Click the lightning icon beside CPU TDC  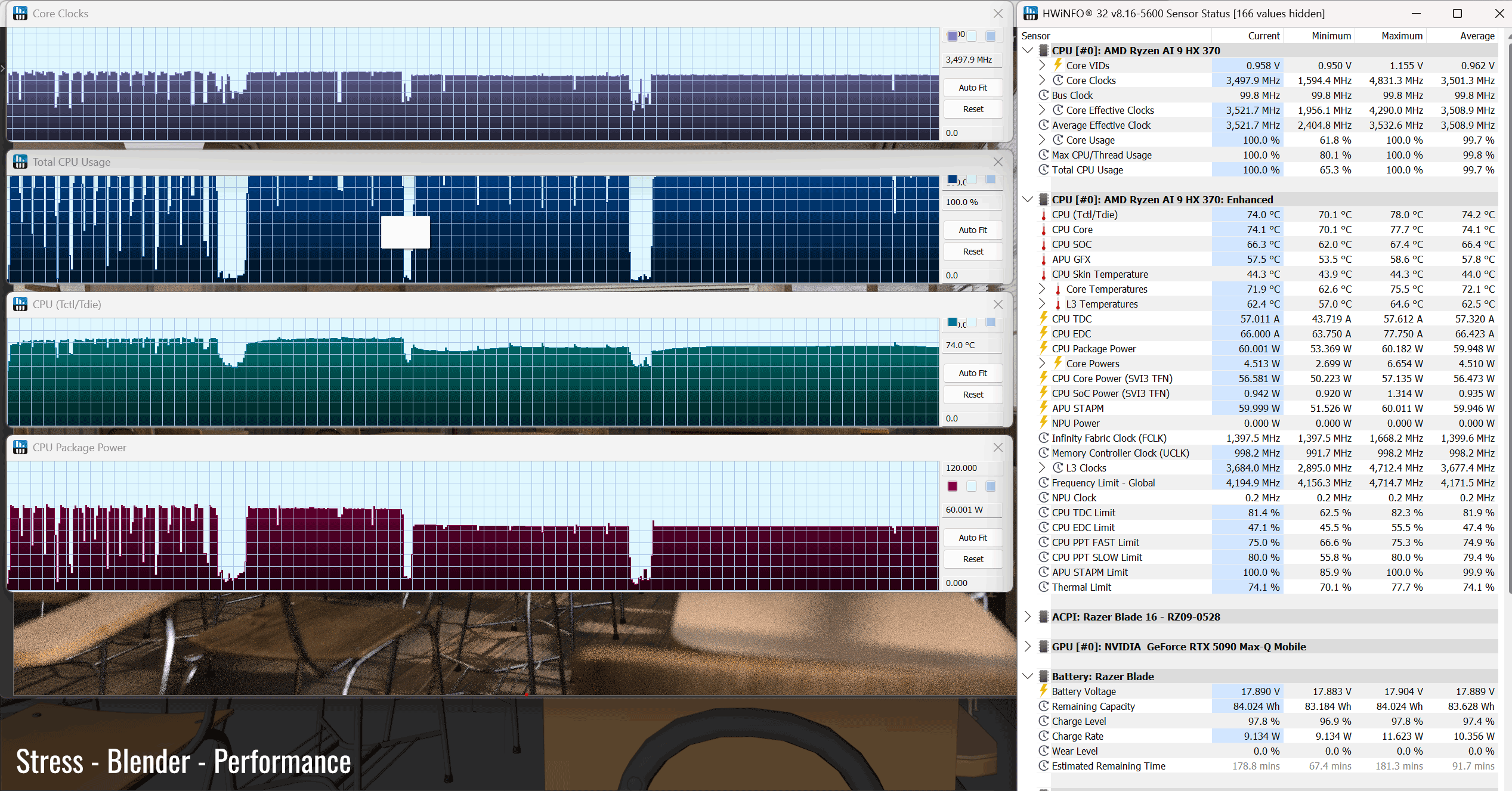[x=1044, y=318]
